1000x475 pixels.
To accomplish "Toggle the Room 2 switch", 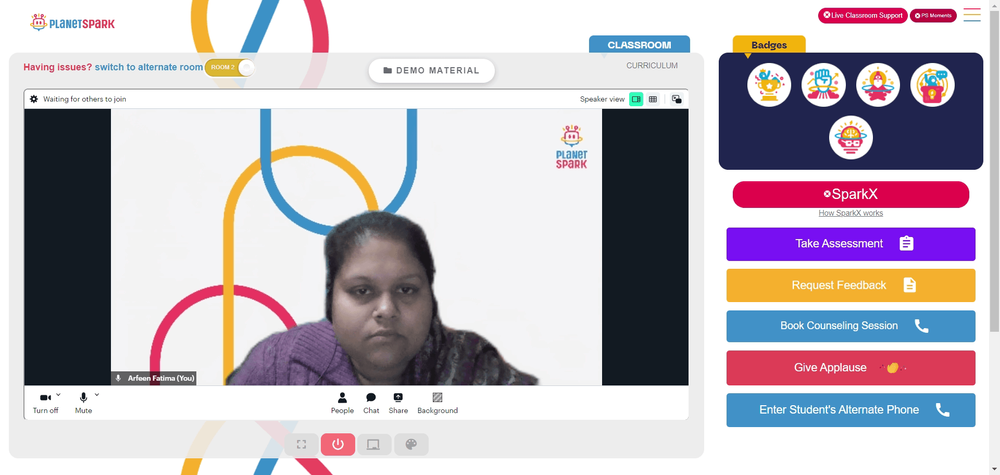I will tap(230, 68).
